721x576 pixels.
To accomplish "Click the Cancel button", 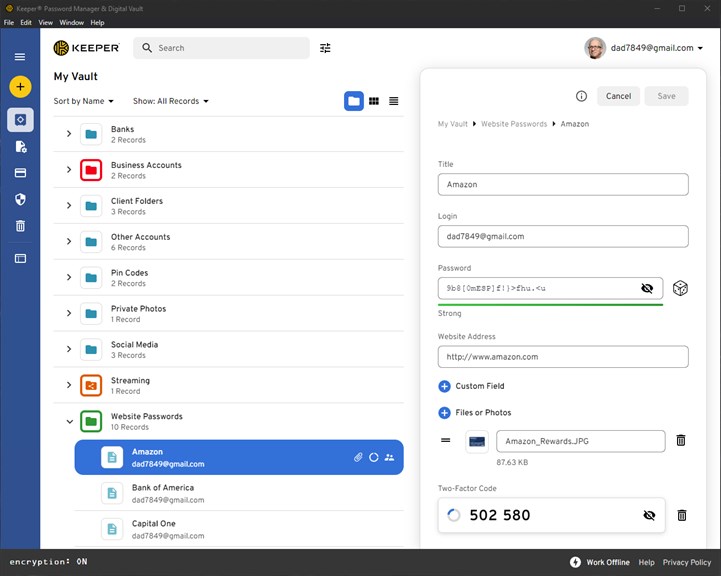I will click(x=618, y=96).
